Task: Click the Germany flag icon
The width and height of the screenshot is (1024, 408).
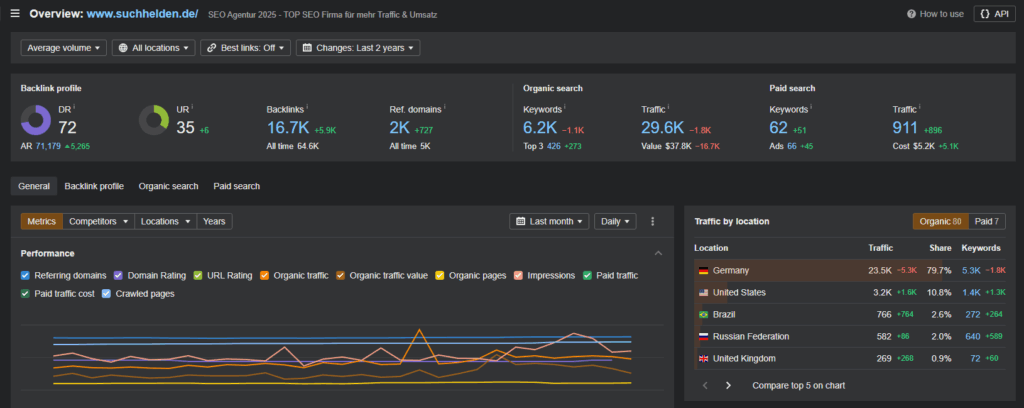Action: 703,270
